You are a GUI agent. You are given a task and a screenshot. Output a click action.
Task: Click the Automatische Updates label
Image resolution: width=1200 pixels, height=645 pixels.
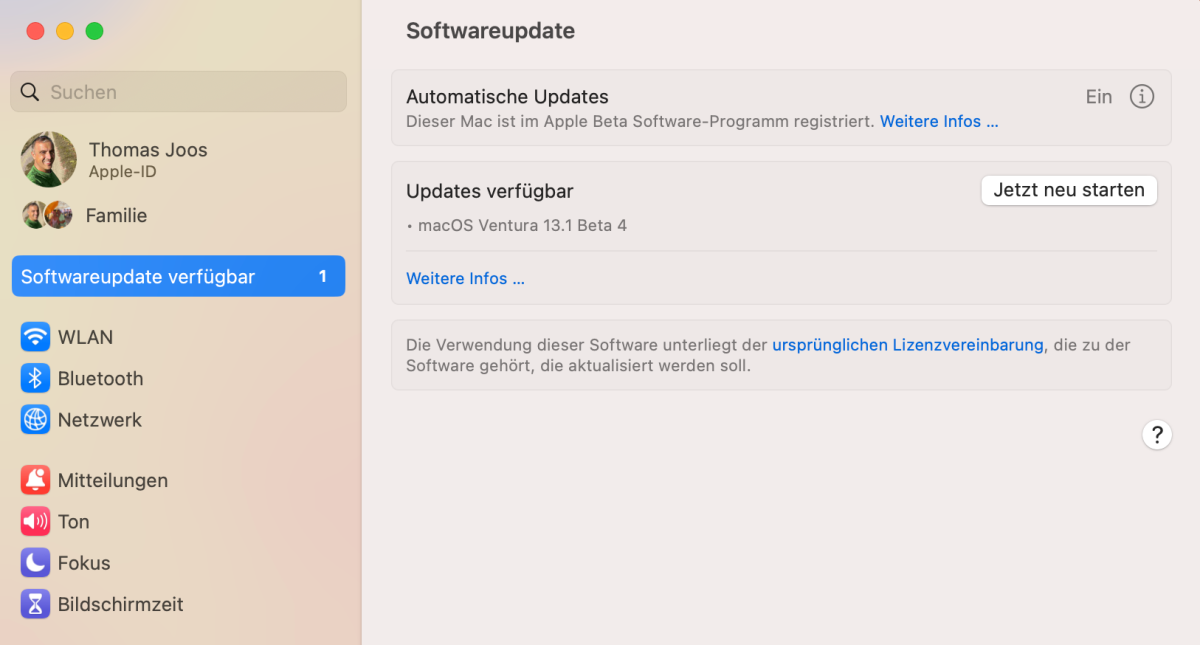507,97
